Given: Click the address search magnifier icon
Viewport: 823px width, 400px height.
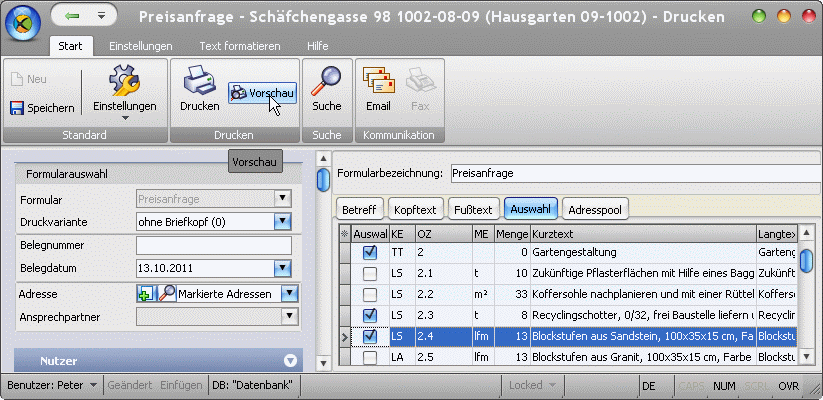Looking at the screenshot, I should (166, 293).
